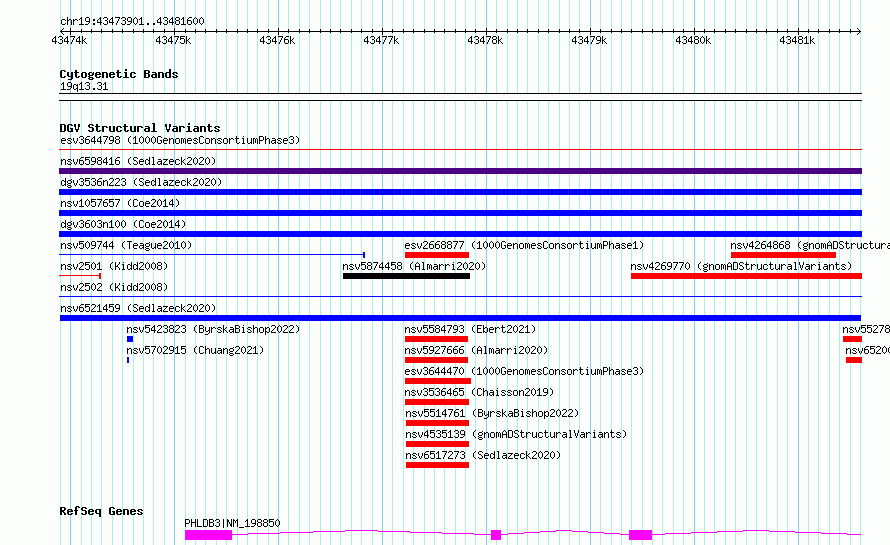
Task: Click the short red line of nsv2501
Action: coord(80,275)
